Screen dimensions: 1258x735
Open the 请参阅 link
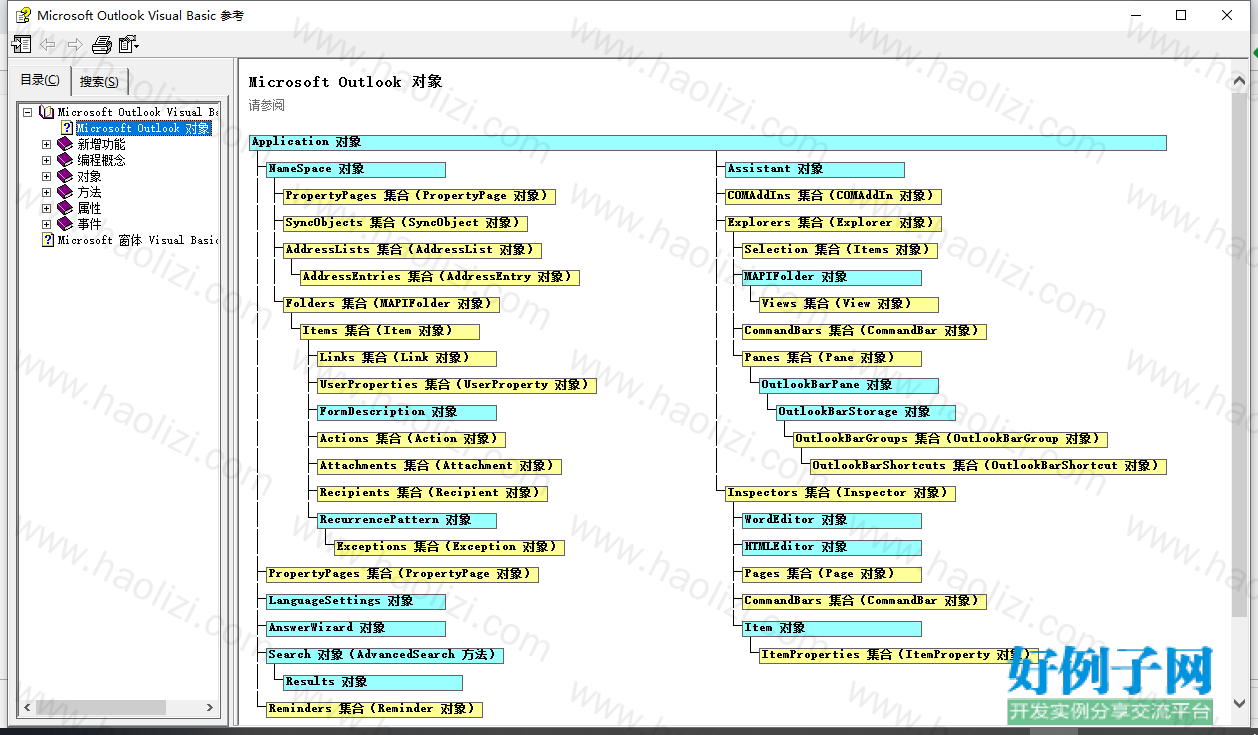point(267,105)
